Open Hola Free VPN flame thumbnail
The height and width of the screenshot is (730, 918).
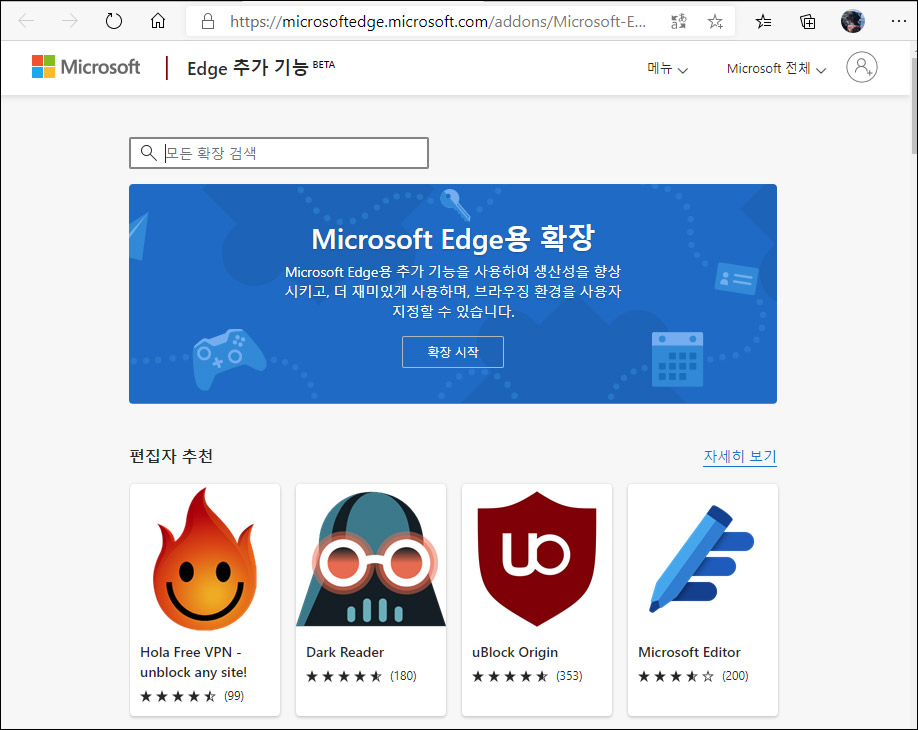click(x=205, y=560)
